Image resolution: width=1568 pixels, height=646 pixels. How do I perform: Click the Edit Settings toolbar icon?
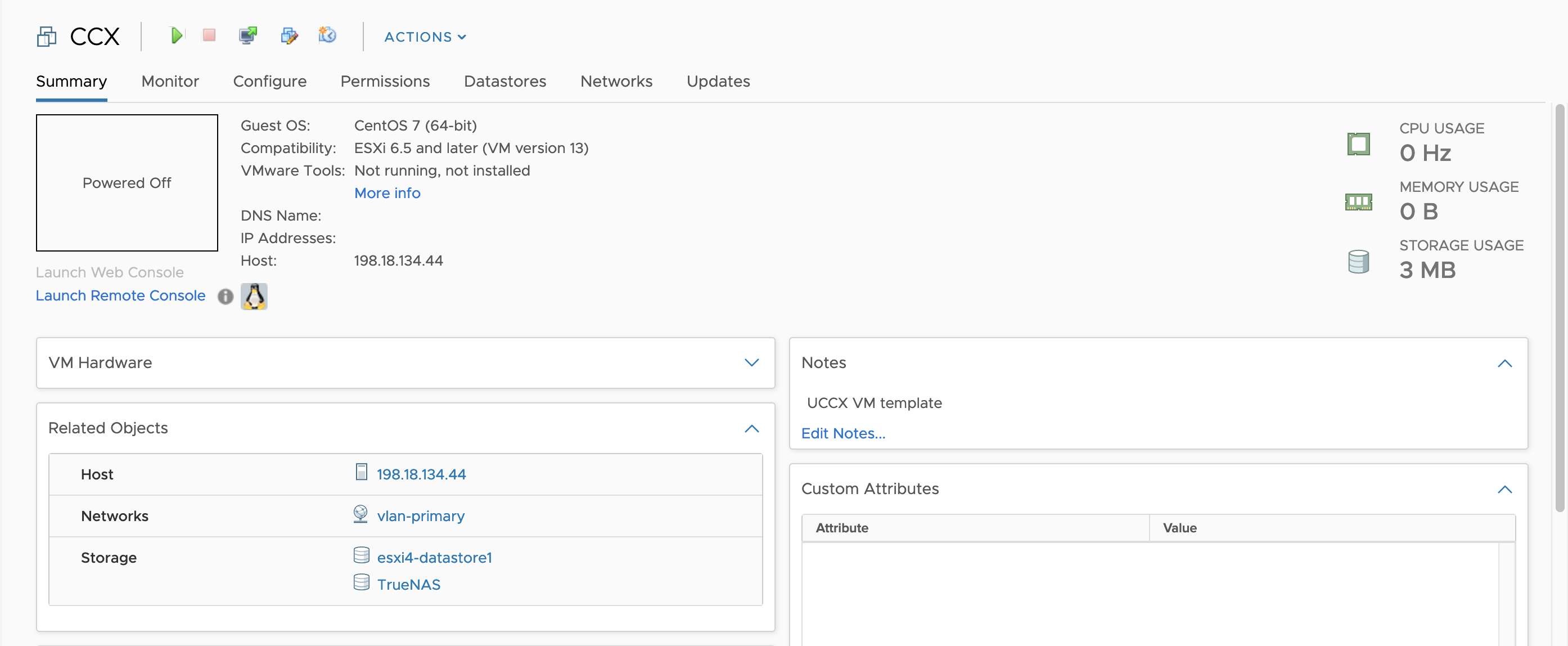point(289,35)
